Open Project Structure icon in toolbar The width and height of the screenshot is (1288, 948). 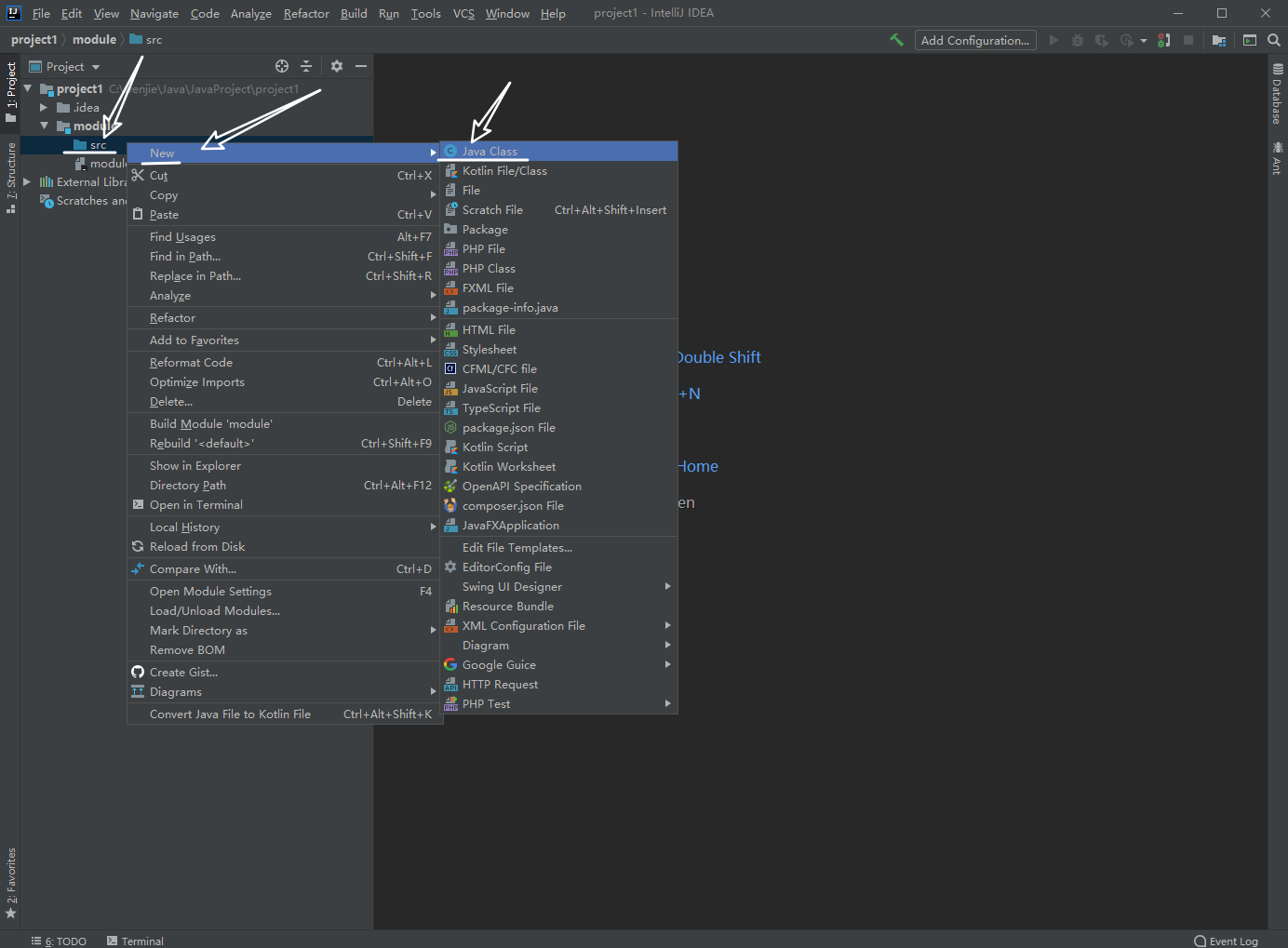click(x=1219, y=40)
